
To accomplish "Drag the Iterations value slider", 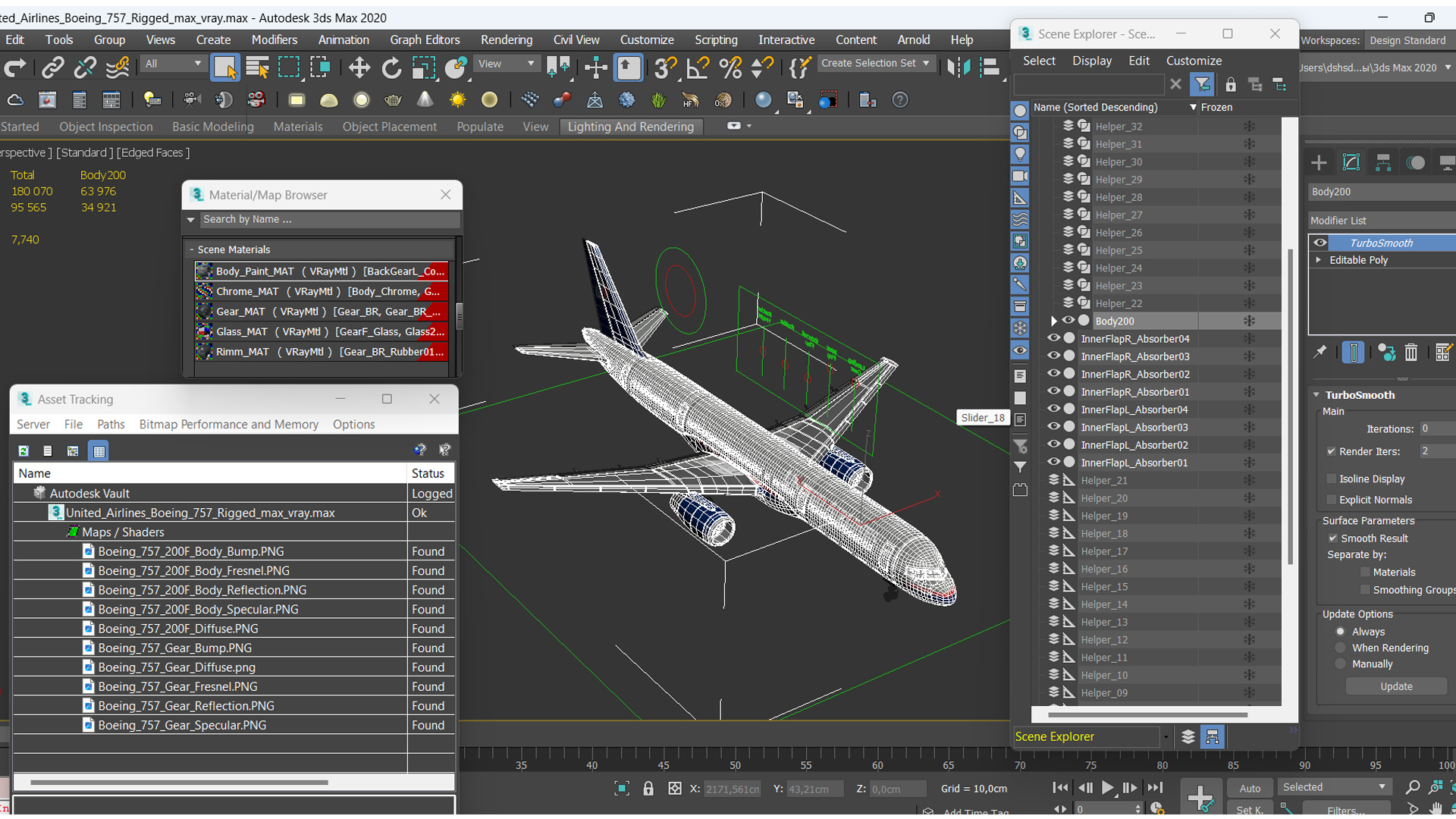I will 1432,429.
